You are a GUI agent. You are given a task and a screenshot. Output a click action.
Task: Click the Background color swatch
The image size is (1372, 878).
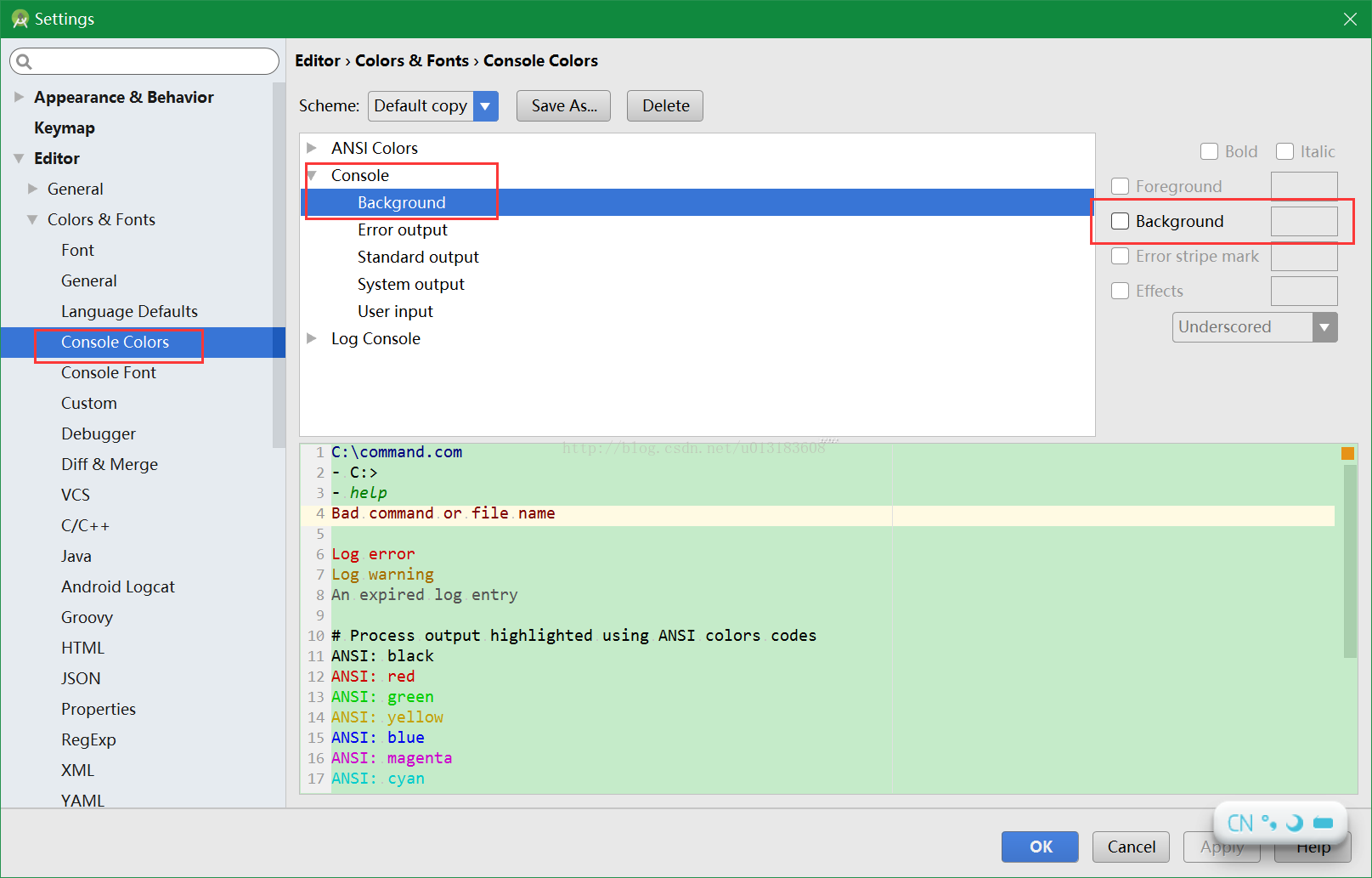pyautogui.click(x=1304, y=221)
